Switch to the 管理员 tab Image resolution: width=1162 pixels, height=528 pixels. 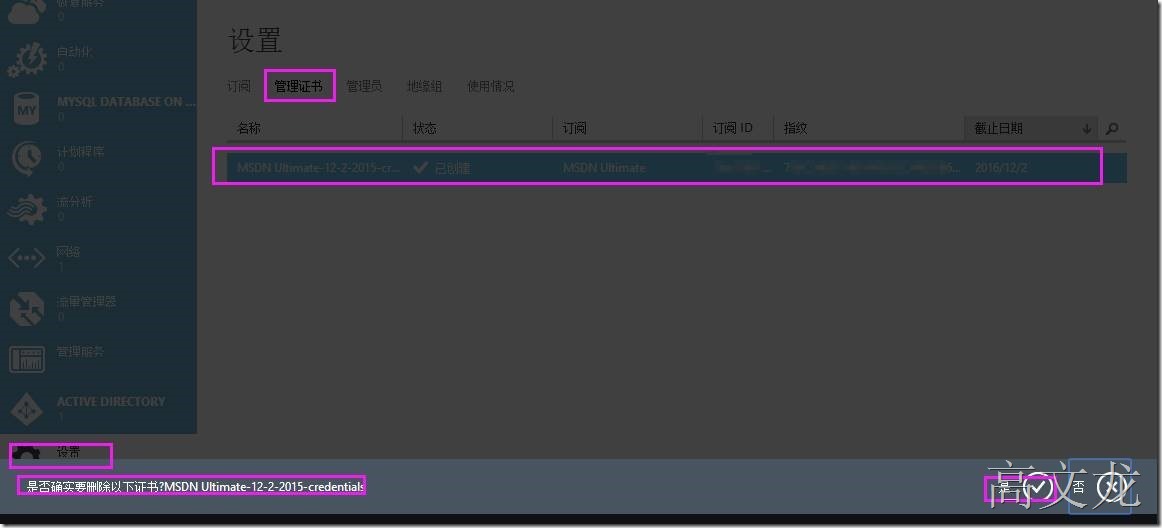click(x=365, y=86)
